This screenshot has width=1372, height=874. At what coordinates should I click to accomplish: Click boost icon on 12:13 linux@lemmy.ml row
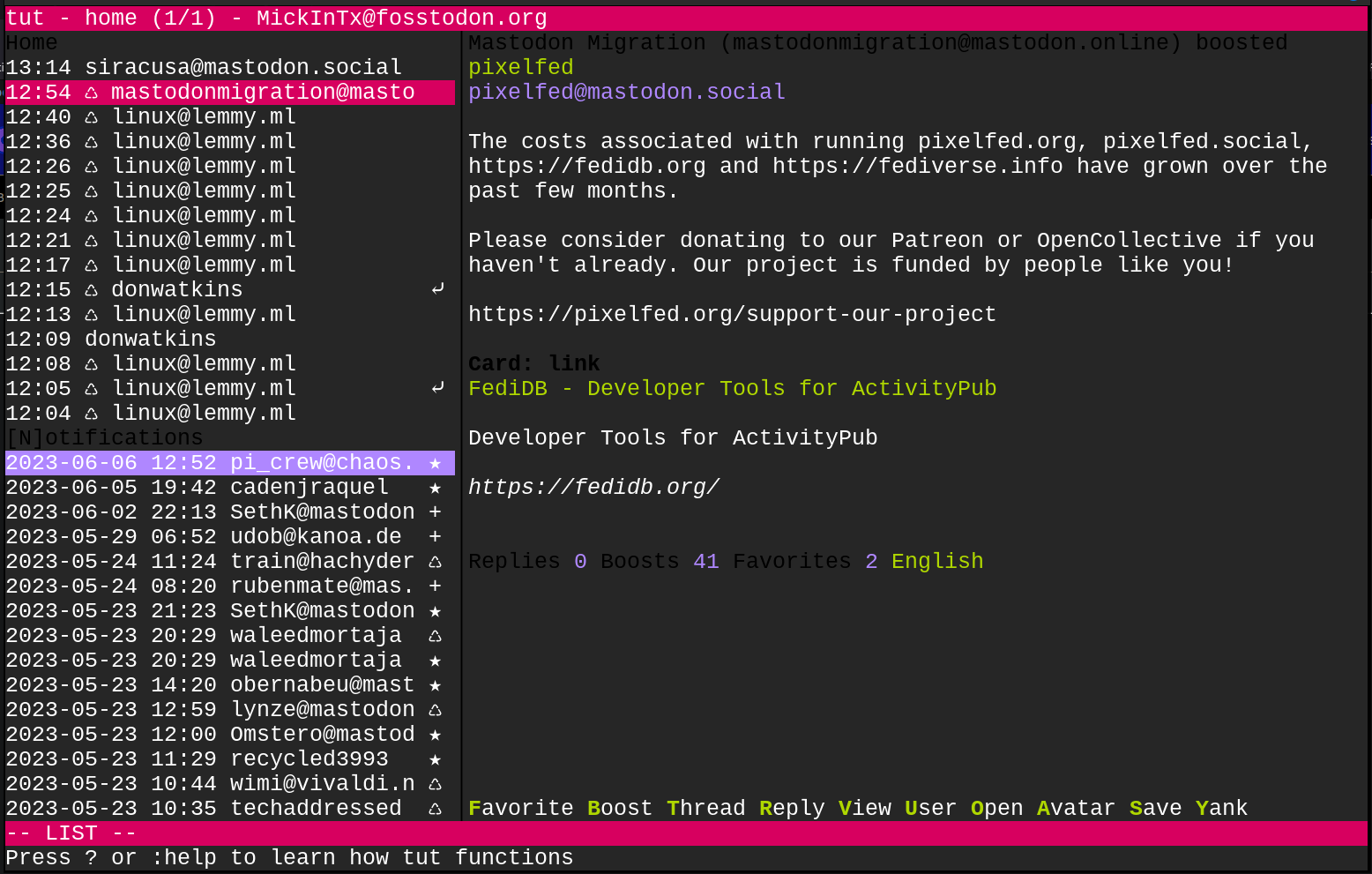[x=92, y=315]
